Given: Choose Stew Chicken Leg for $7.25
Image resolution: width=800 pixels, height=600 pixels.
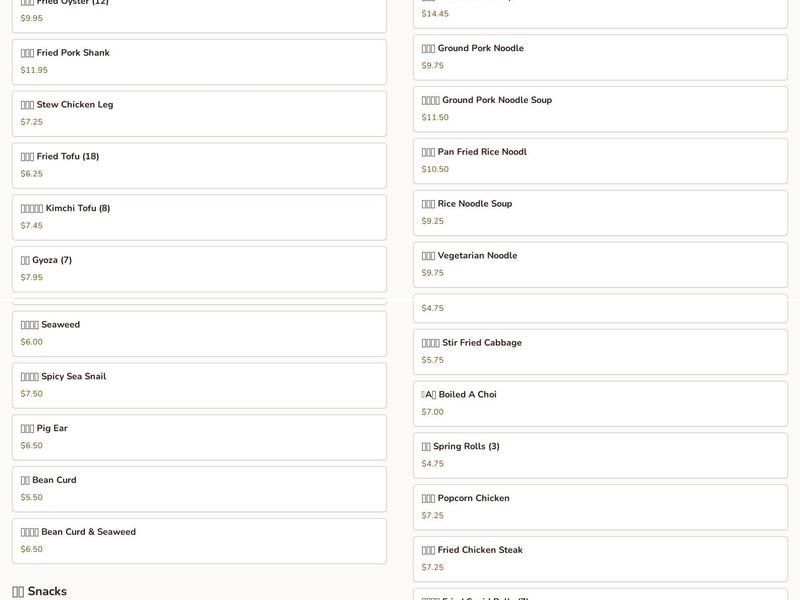Looking at the screenshot, I should tap(199, 114).
